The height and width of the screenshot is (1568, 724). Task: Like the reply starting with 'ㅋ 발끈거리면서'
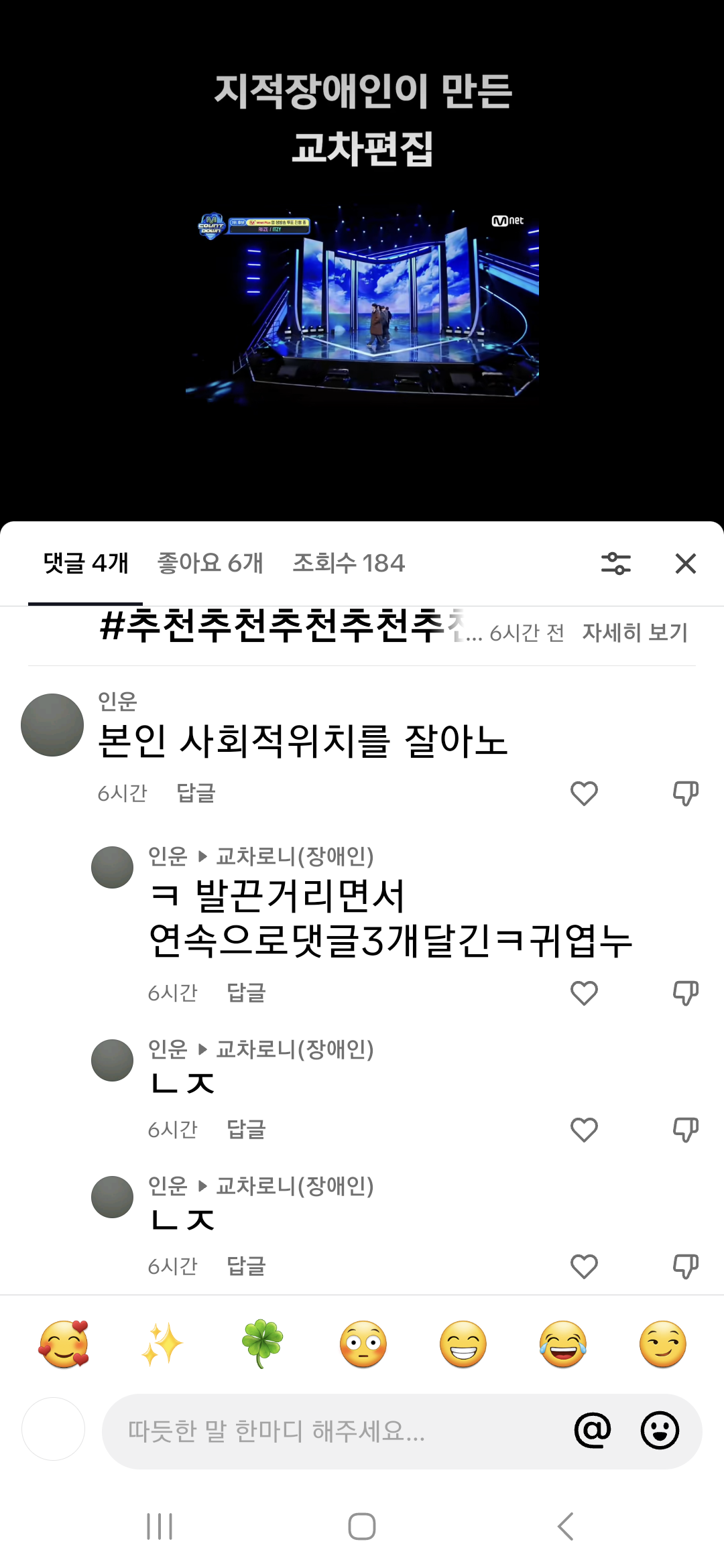[584, 993]
